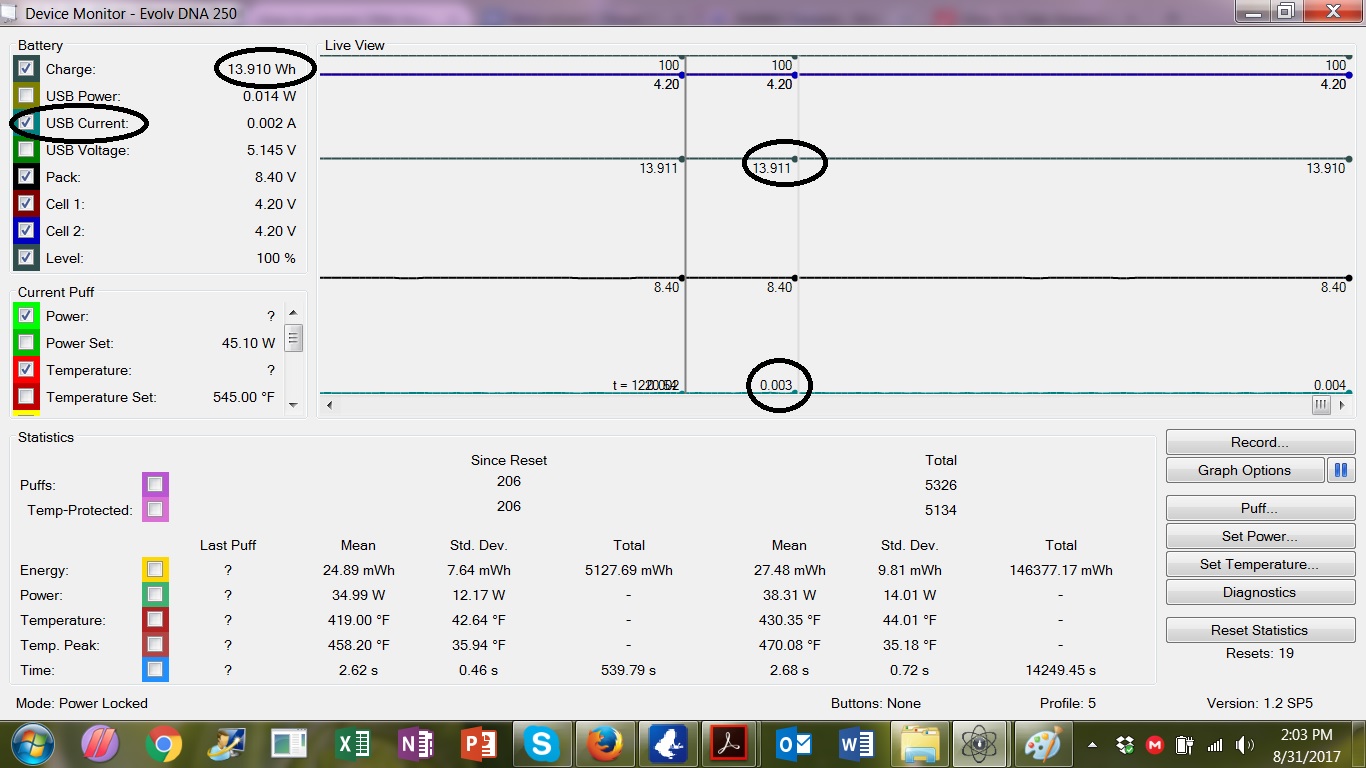Click the Reset Statistics button
The image size is (1366, 768).
[x=1259, y=630]
